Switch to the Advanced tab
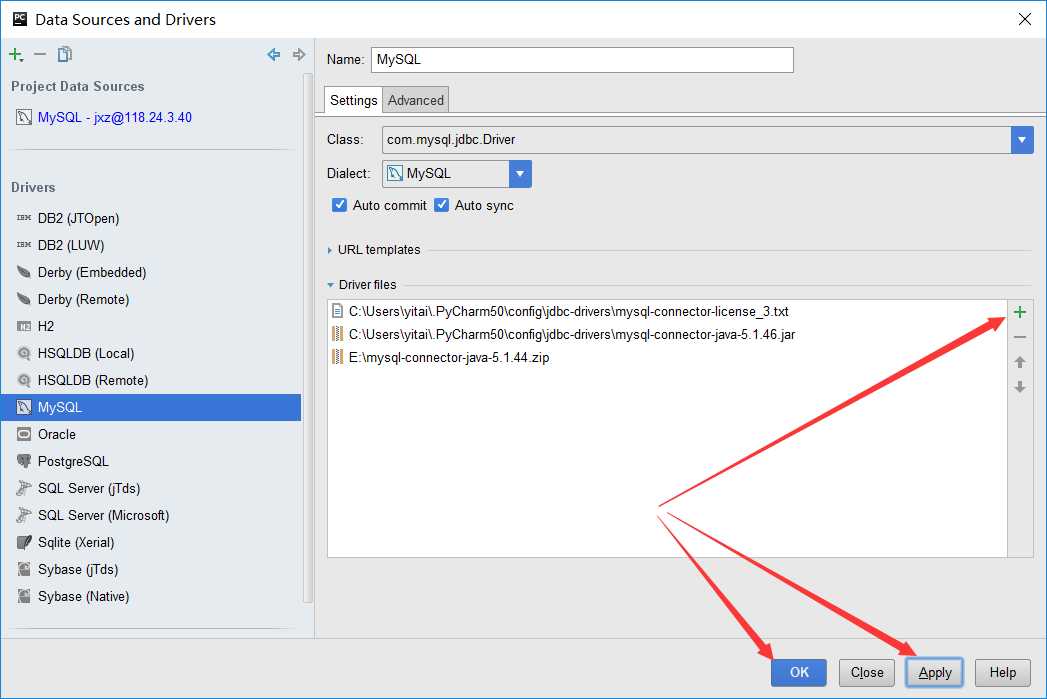This screenshot has height=699, width=1047. click(x=415, y=100)
